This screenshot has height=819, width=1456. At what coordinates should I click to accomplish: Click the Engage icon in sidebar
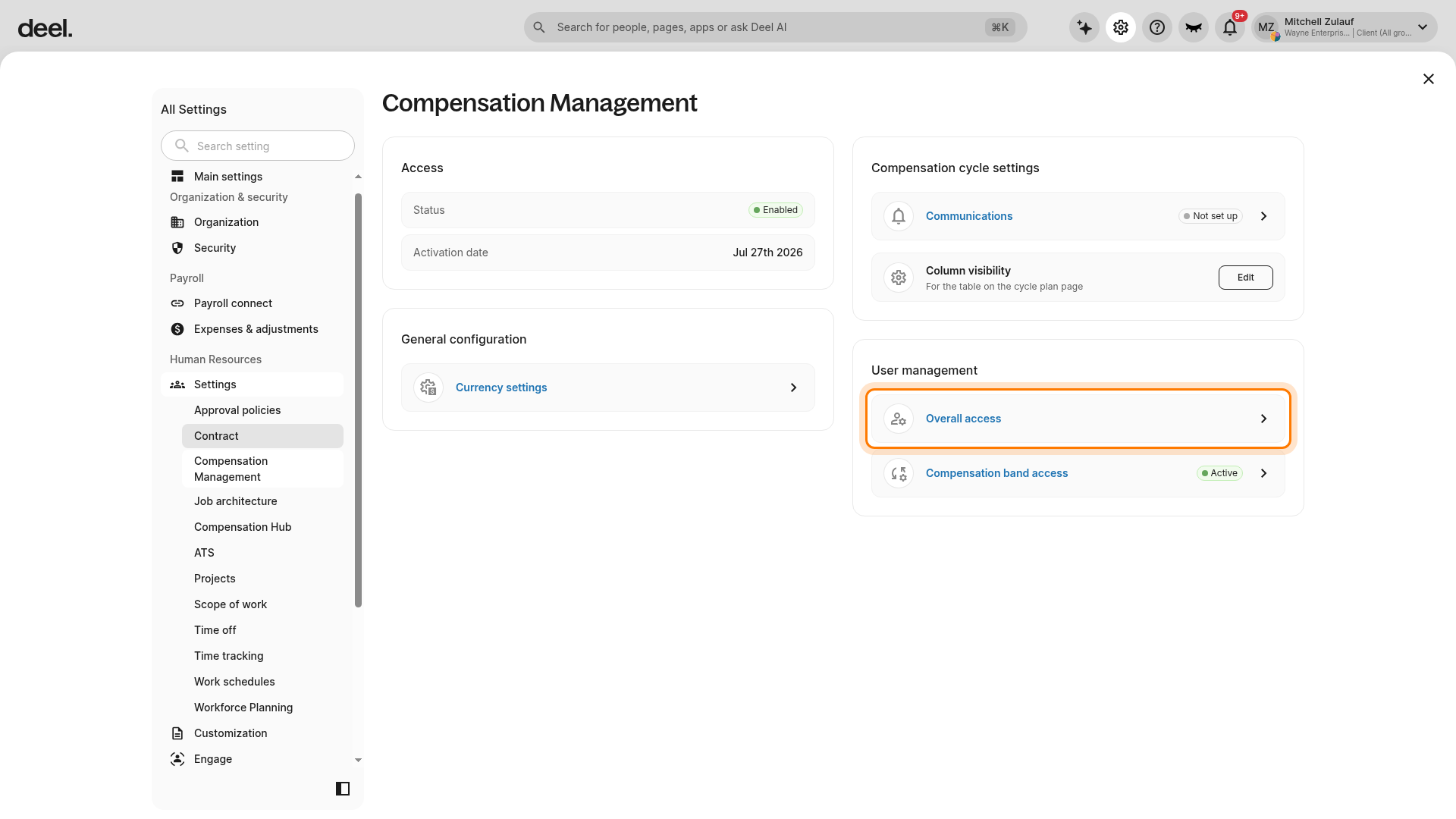point(177,759)
